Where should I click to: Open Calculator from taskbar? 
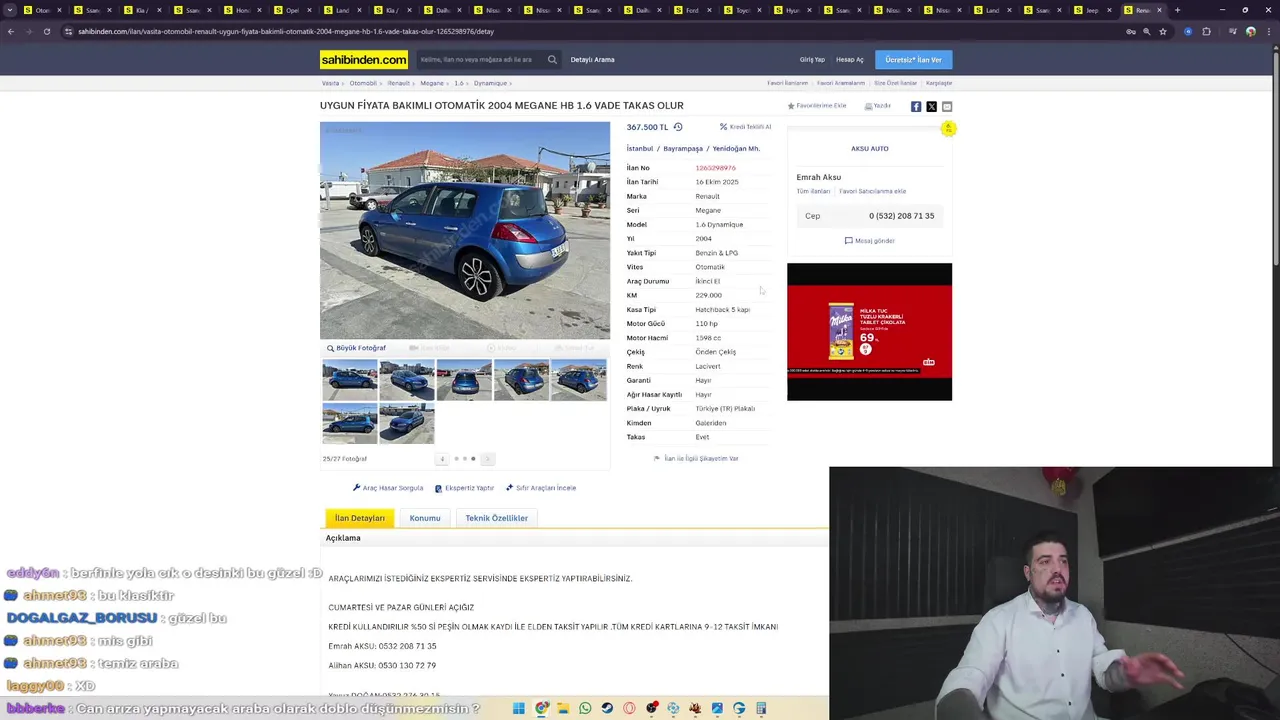[x=761, y=708]
